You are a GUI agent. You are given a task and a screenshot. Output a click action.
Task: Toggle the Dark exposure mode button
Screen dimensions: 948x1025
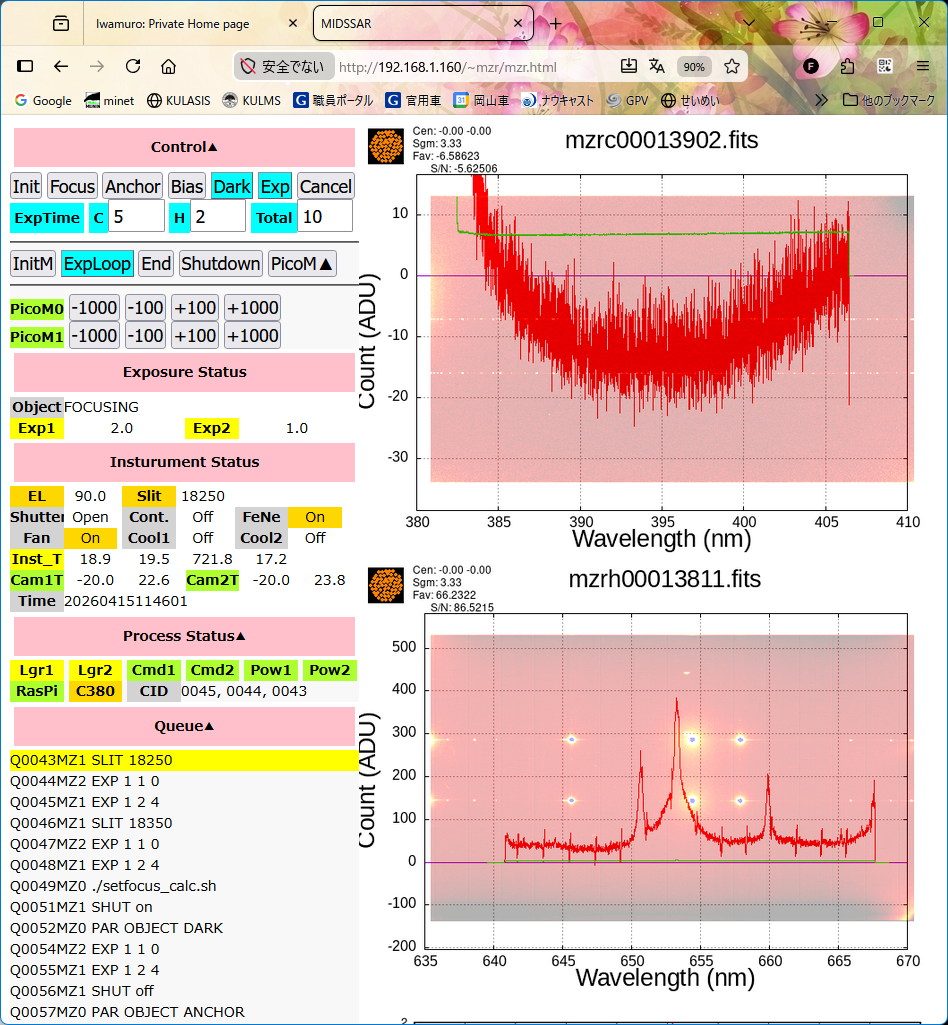pos(232,186)
